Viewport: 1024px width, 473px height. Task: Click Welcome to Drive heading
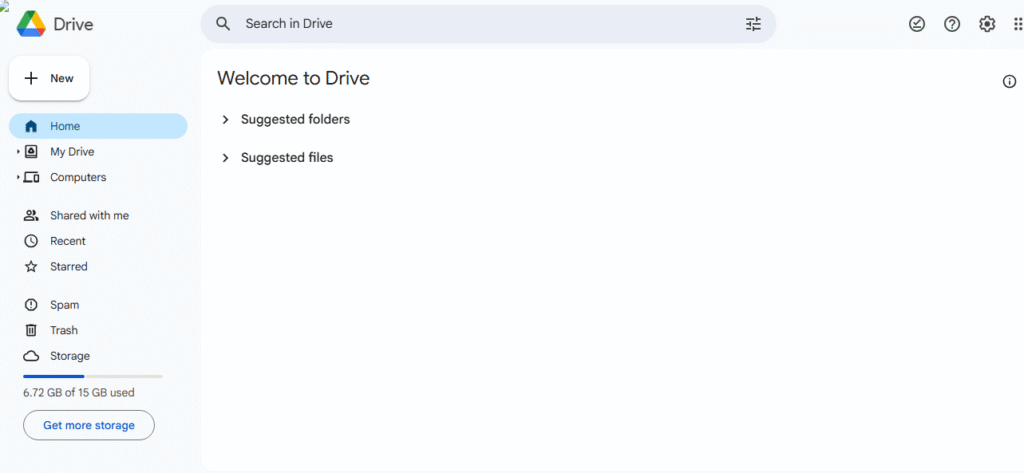pyautogui.click(x=293, y=78)
